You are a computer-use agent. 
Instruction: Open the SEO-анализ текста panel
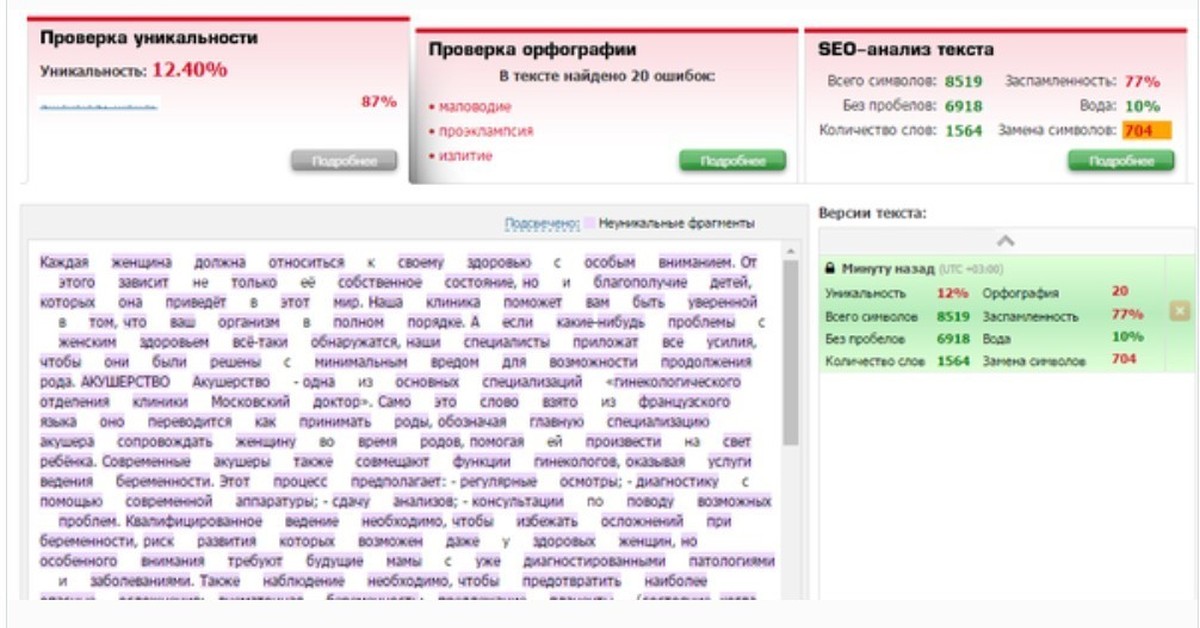[905, 49]
